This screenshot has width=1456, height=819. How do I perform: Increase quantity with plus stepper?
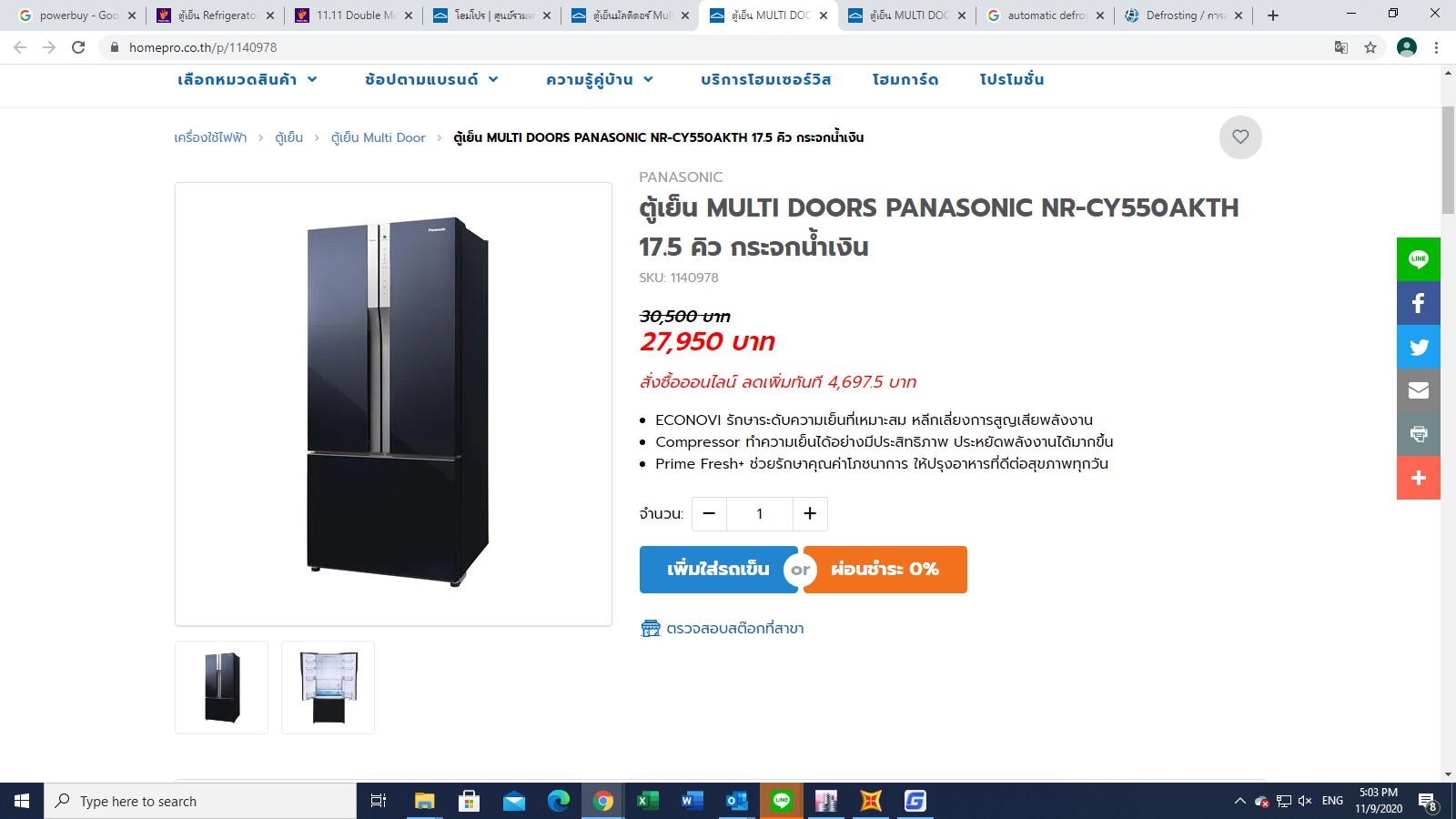[x=810, y=514]
